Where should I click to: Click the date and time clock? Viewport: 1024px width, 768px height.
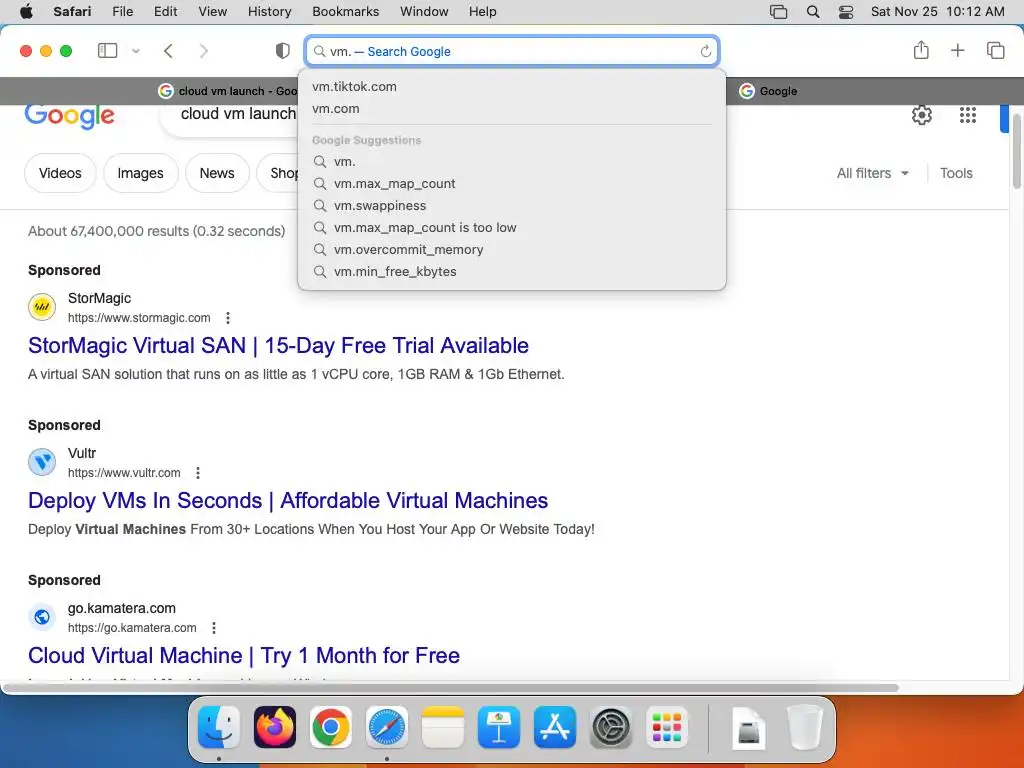coord(937,11)
